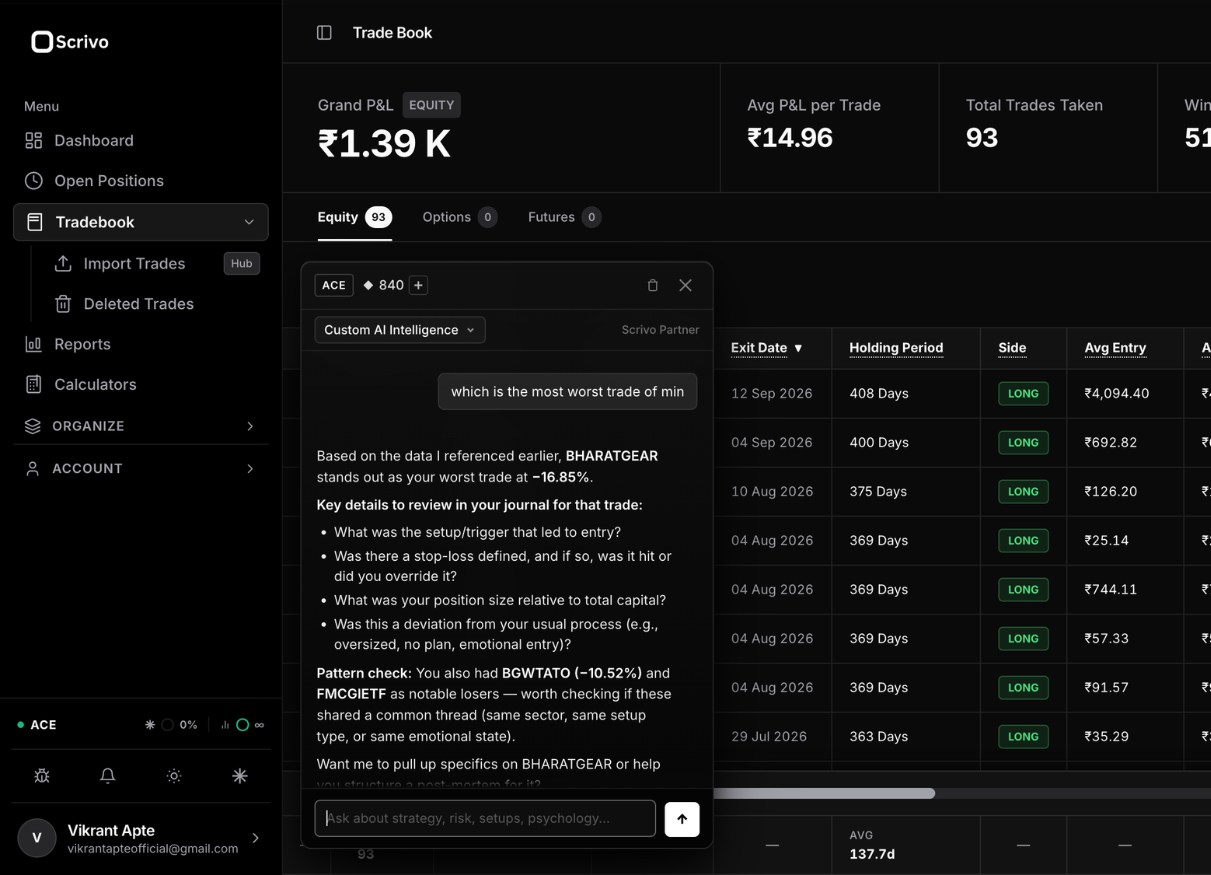
Task: Click the 29 Jul 2026 exit date
Action: click(x=769, y=737)
